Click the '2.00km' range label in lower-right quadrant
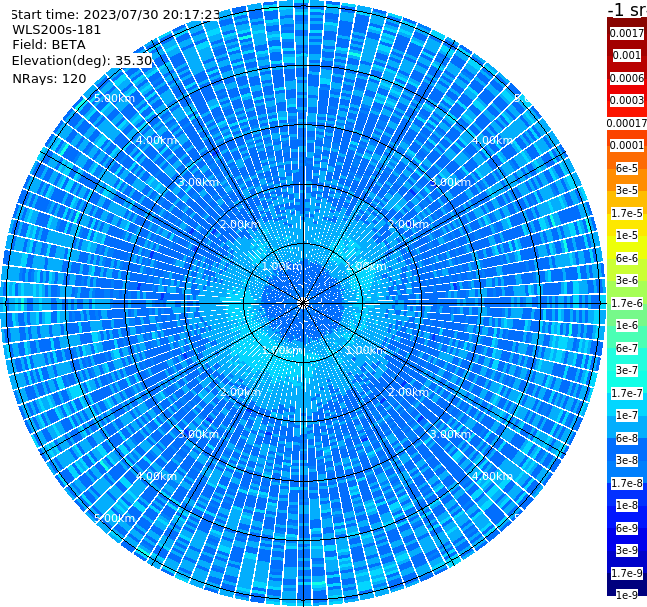The height and width of the screenshot is (607, 647). coord(408,392)
